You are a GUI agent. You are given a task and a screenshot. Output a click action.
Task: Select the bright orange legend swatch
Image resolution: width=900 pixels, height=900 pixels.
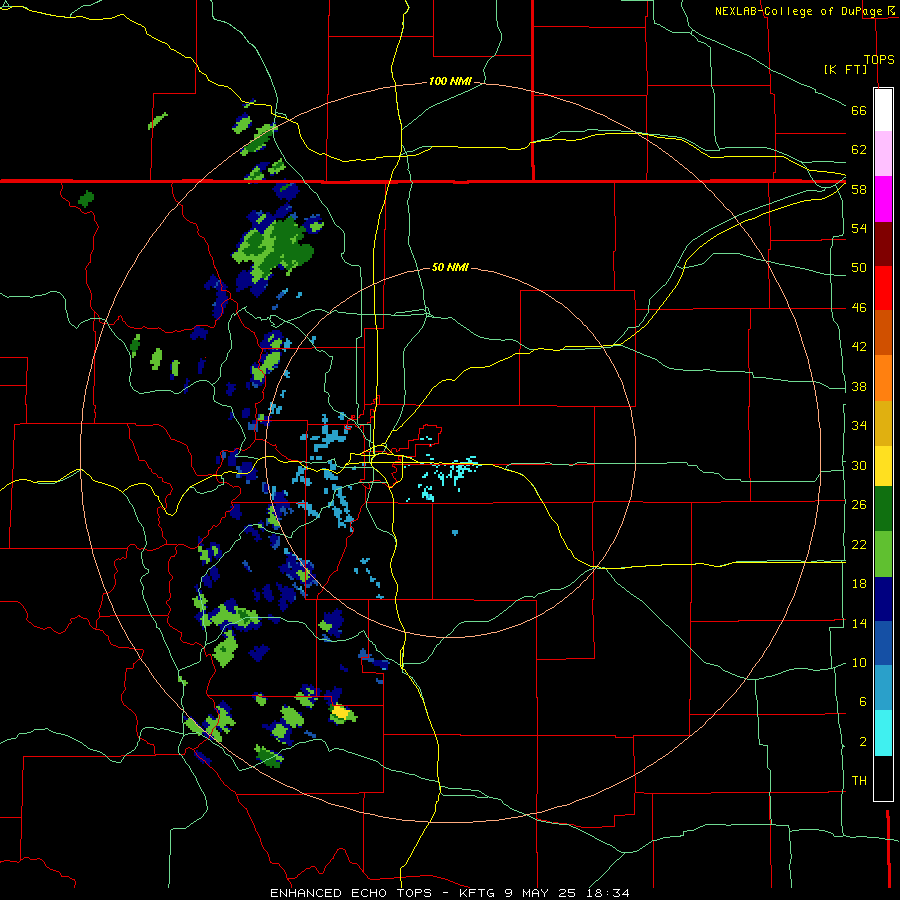pyautogui.click(x=883, y=378)
